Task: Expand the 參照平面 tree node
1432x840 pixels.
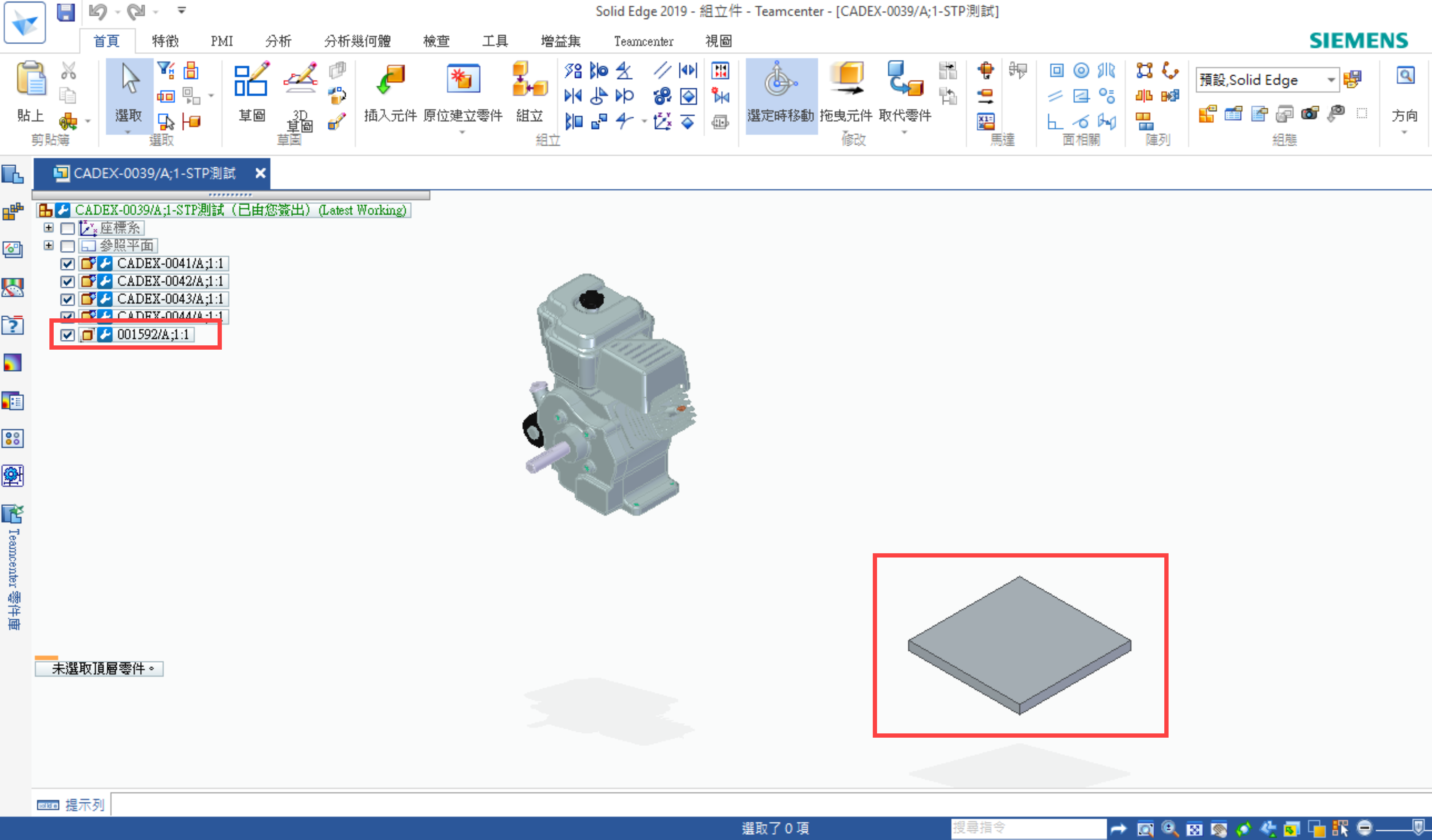Action: tap(49, 245)
